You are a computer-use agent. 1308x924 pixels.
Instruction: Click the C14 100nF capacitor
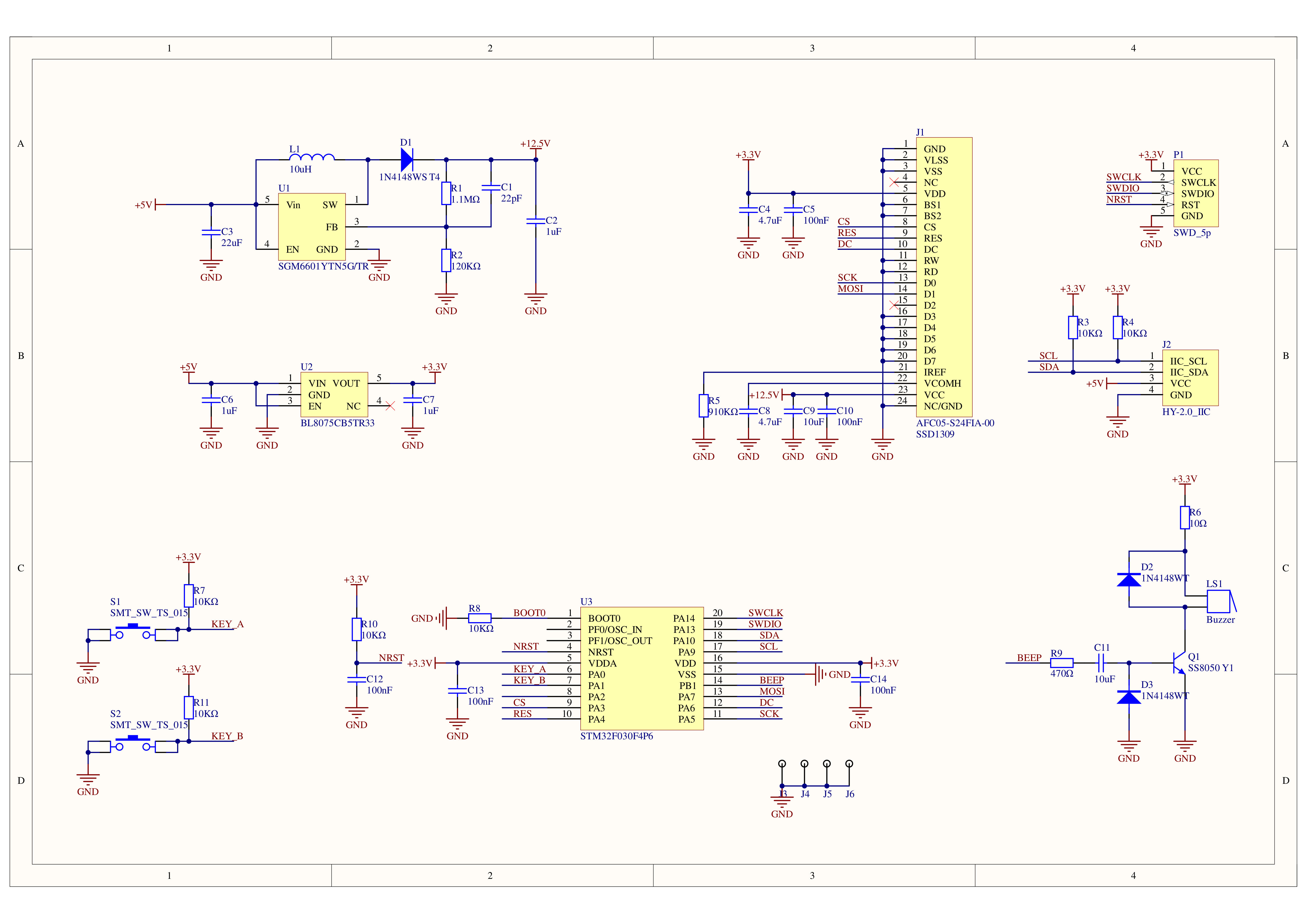860,679
